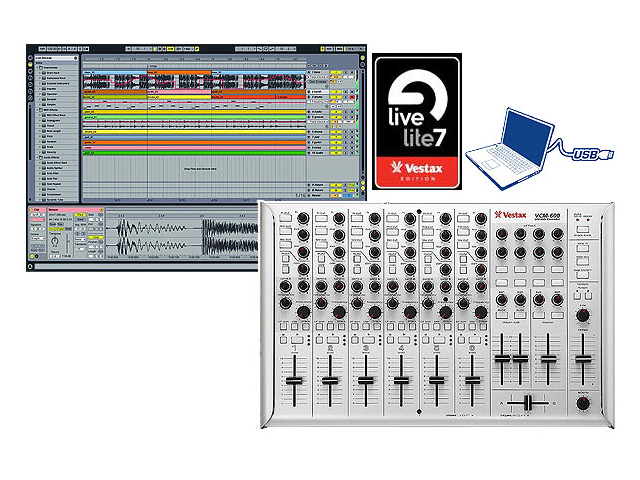Viewport: 640px width, 480px height.
Task: Open the quantization menu in control bar
Action: (189, 49)
